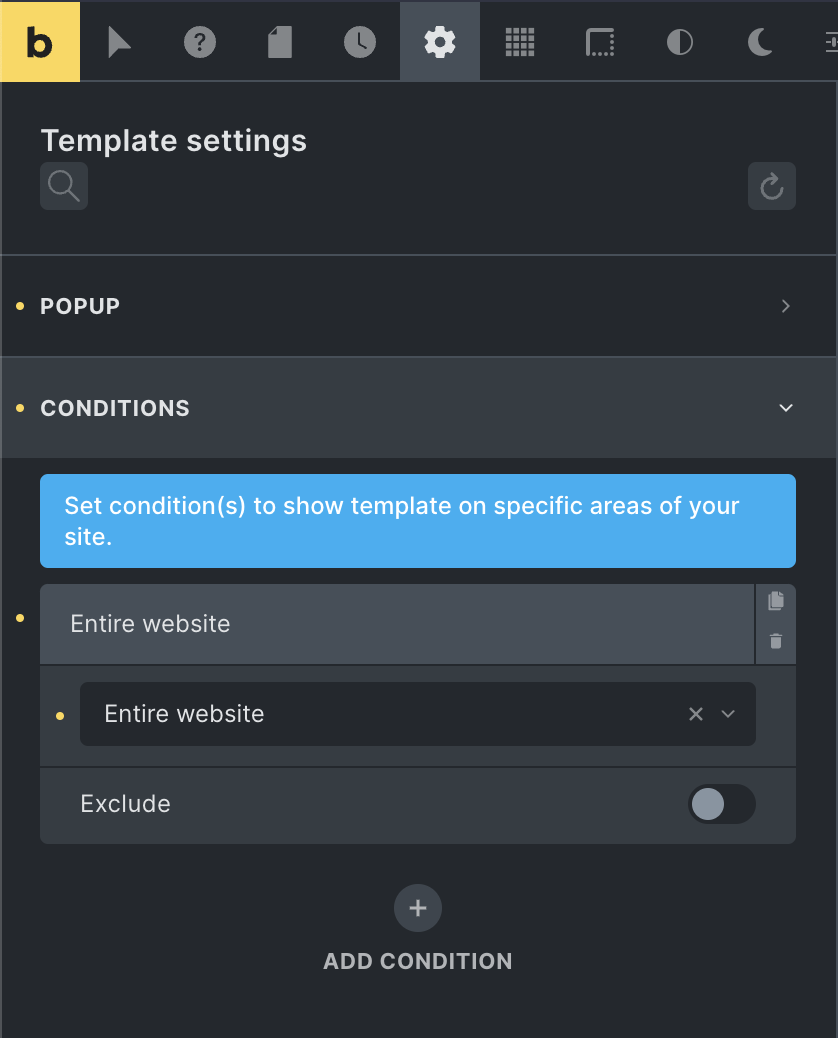The image size is (838, 1038).
Task: Open the help question mark icon
Action: (x=200, y=42)
